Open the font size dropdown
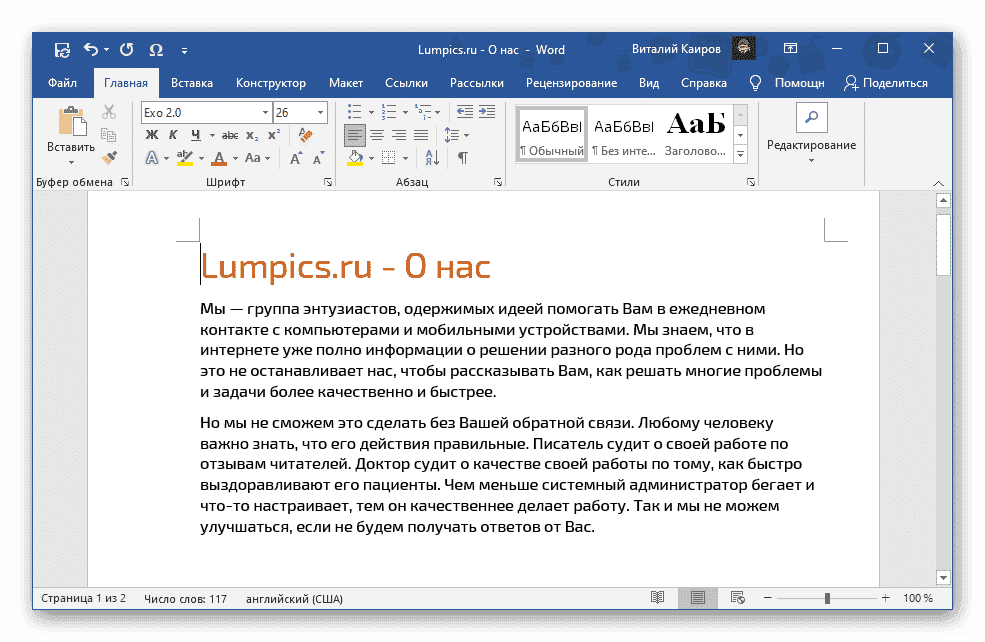Image resolution: width=985 pixels, height=642 pixels. click(320, 112)
